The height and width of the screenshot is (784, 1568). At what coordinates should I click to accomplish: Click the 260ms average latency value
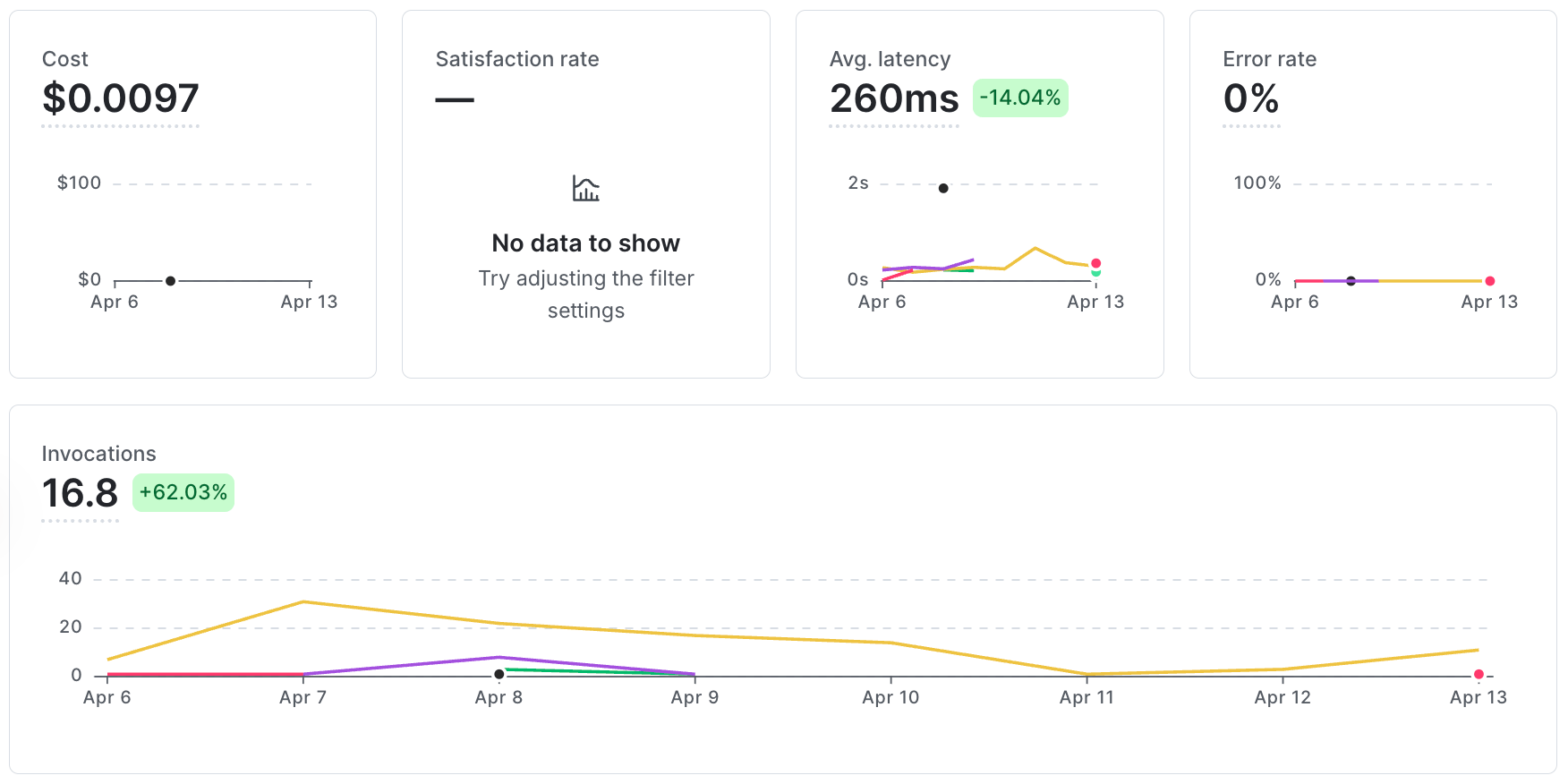tap(894, 98)
